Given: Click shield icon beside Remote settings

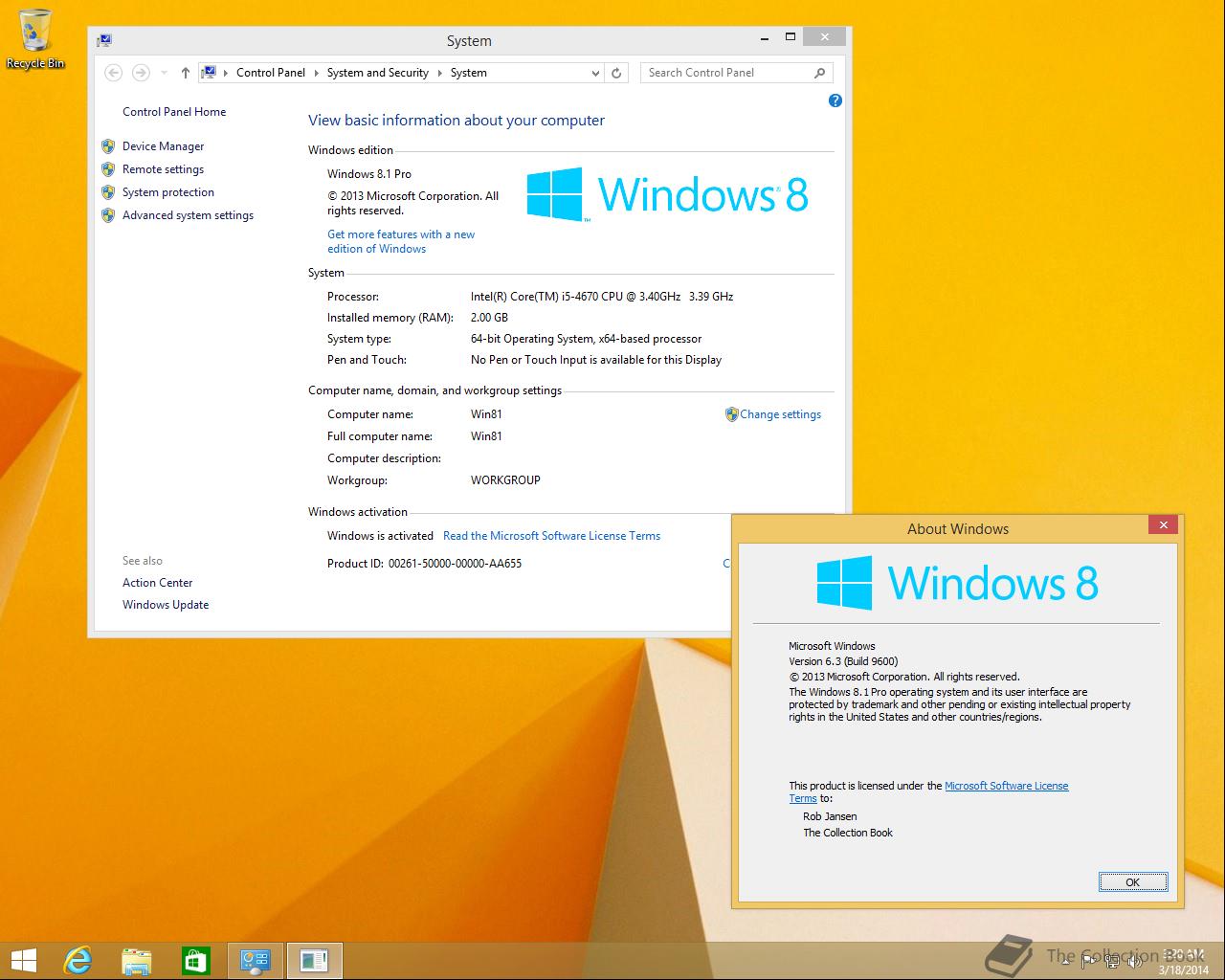Looking at the screenshot, I should tap(108, 169).
